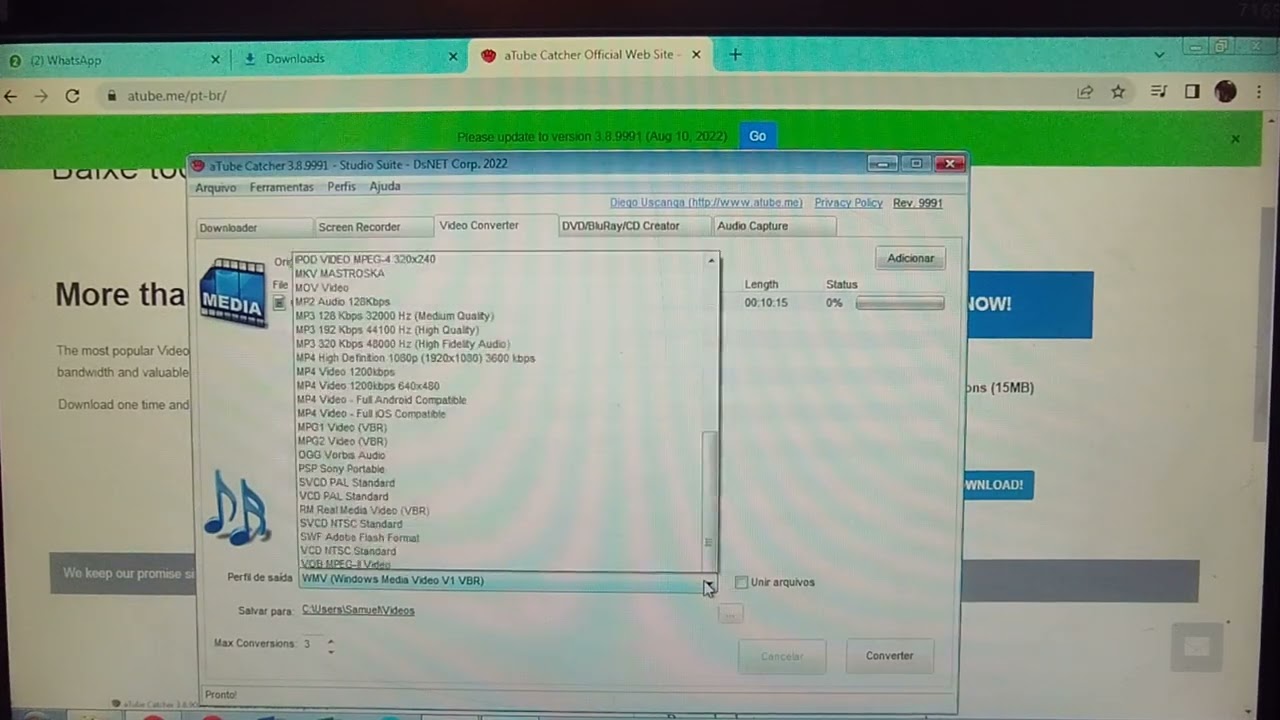This screenshot has height=720, width=1280.
Task: Select MOV Video profile
Action: click(x=321, y=288)
